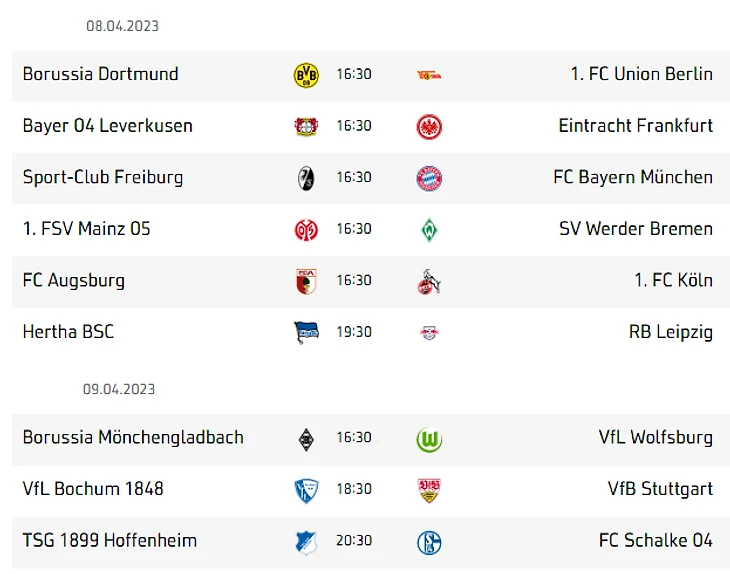Click the 18:30 Bochum versus Stuttgart kickoff time
Viewport: 730px width, 574px height.
click(x=354, y=489)
